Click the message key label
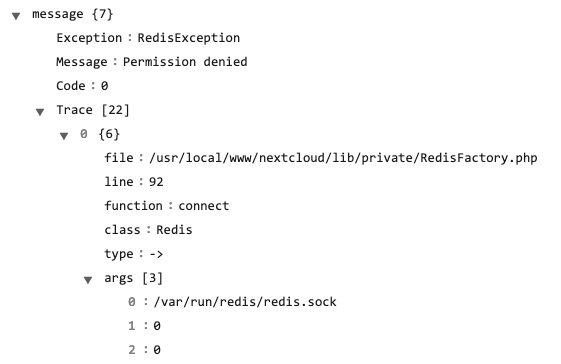Image resolution: width=561 pixels, height=364 pixels. (x=58, y=14)
